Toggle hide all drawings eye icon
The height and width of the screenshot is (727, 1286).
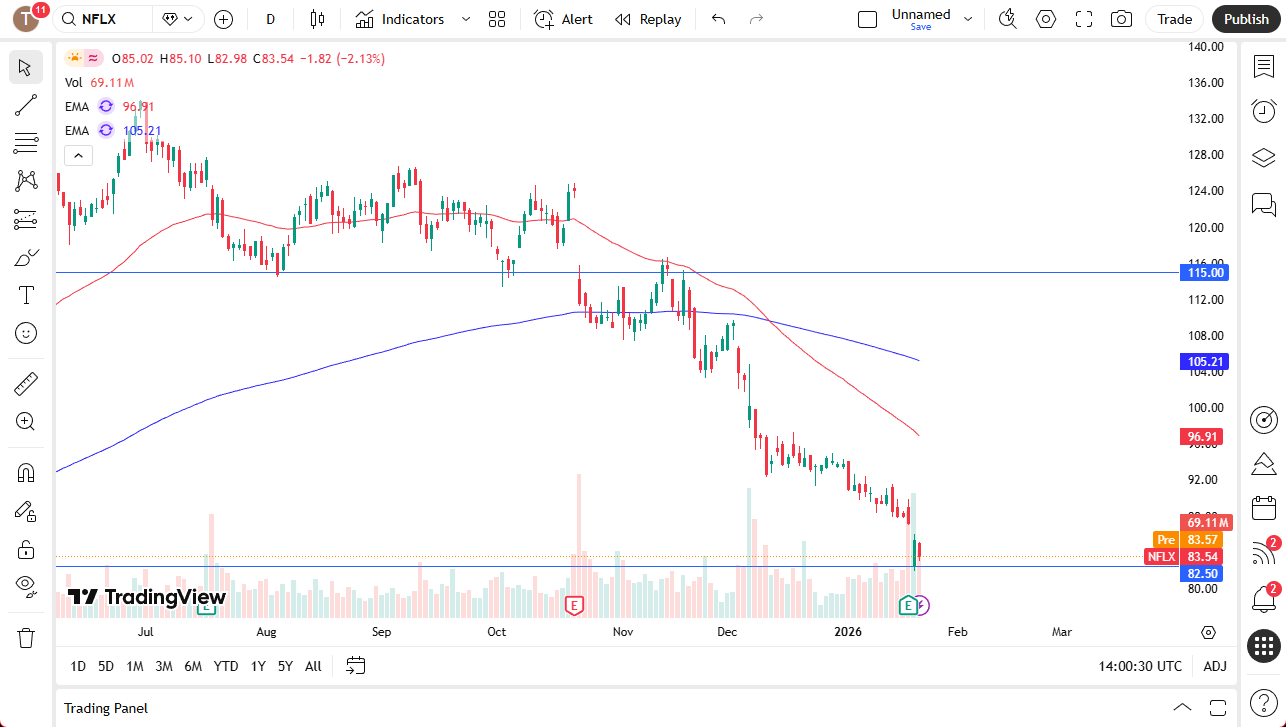pos(26,587)
